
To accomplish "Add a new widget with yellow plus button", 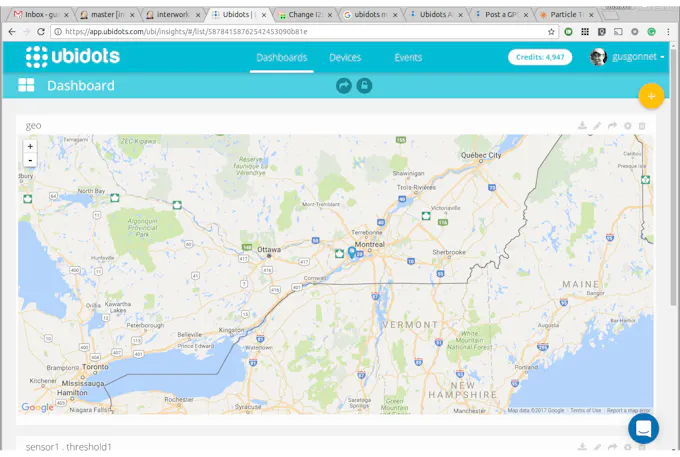I will pyautogui.click(x=651, y=96).
